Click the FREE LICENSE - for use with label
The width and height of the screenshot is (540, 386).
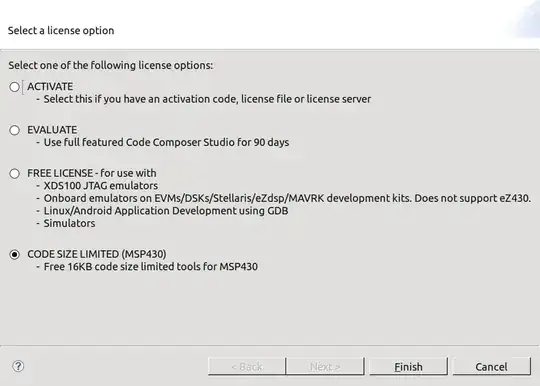click(x=92, y=173)
